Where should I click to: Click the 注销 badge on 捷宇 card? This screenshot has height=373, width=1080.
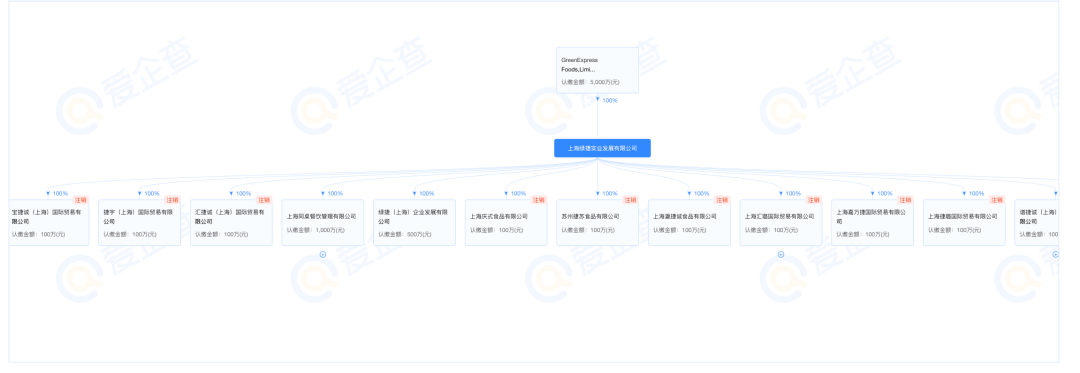pos(172,200)
